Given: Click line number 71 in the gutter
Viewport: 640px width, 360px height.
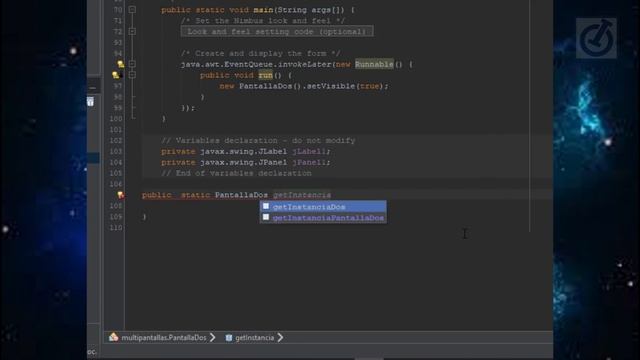Looking at the screenshot, I should (x=118, y=21).
